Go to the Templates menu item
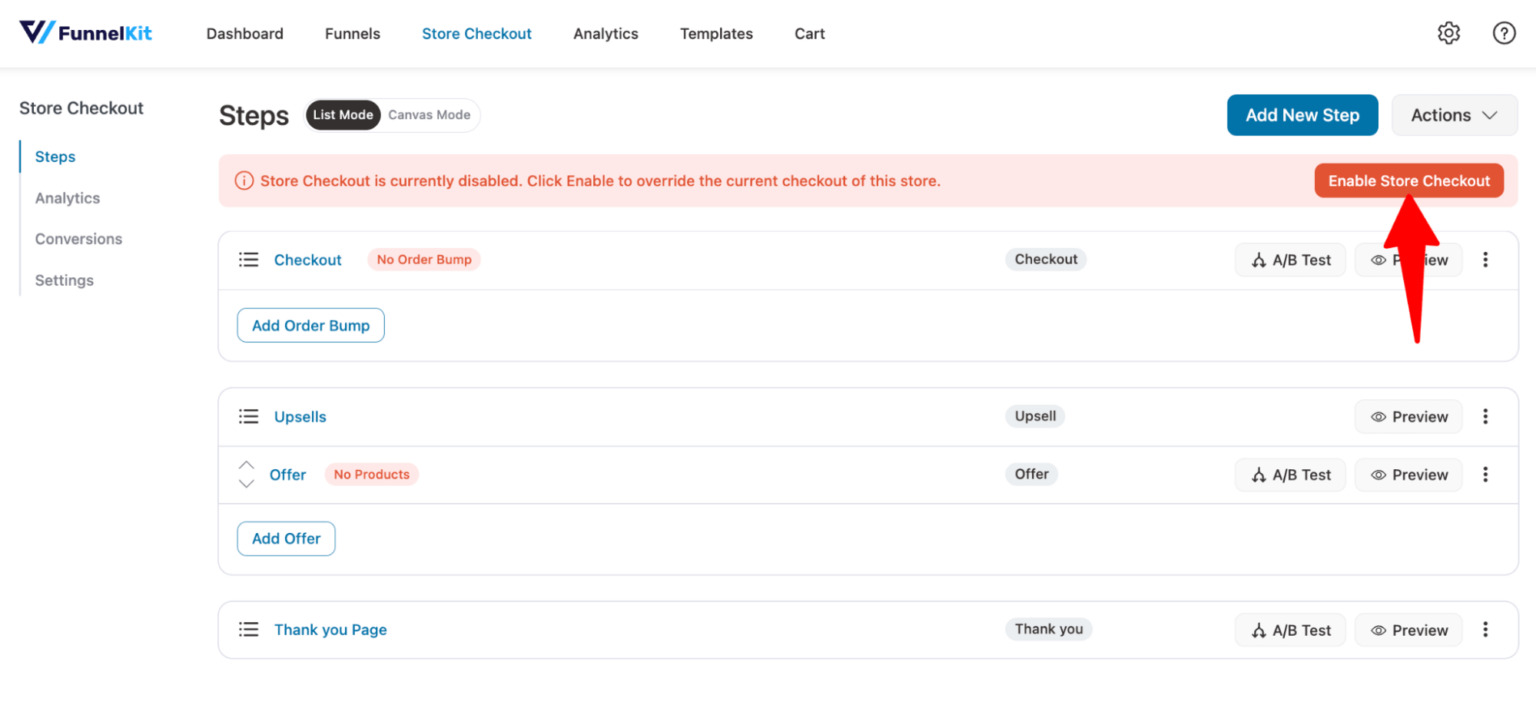 (716, 33)
